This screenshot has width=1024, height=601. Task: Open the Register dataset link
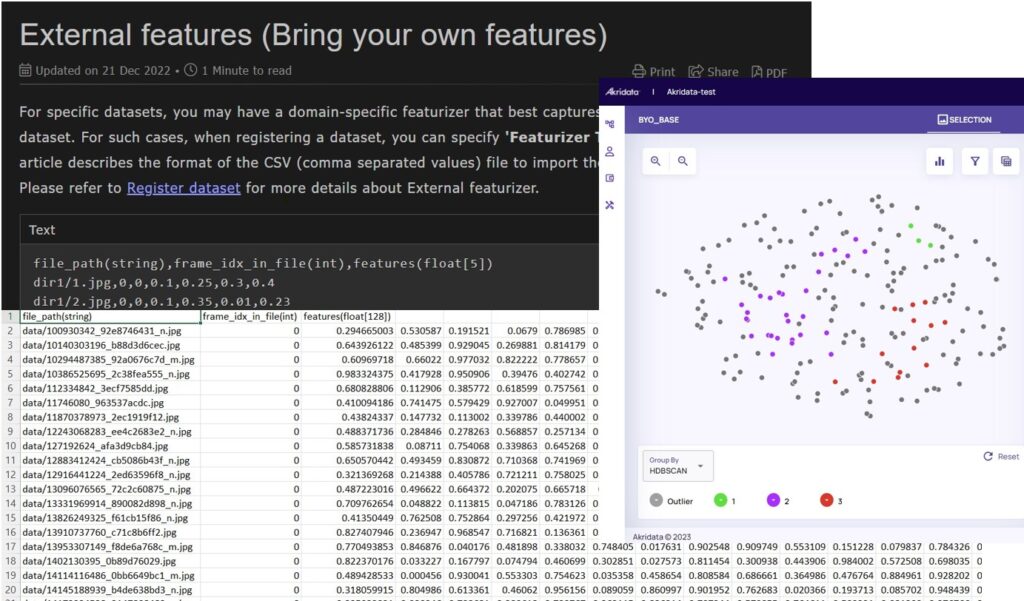184,187
